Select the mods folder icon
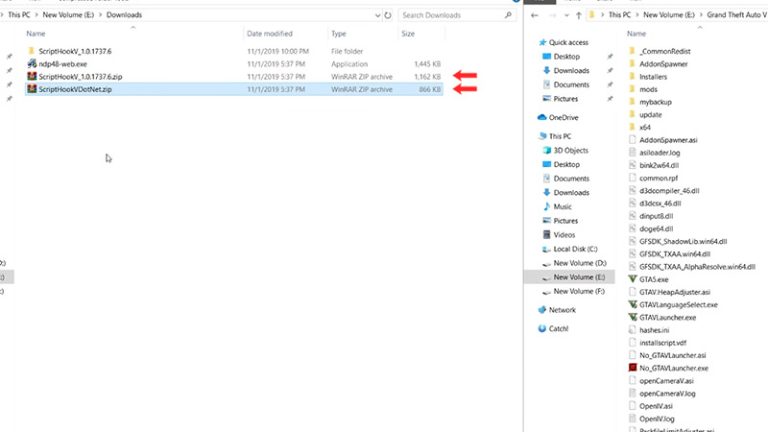The height and width of the screenshot is (432, 768). click(632, 89)
